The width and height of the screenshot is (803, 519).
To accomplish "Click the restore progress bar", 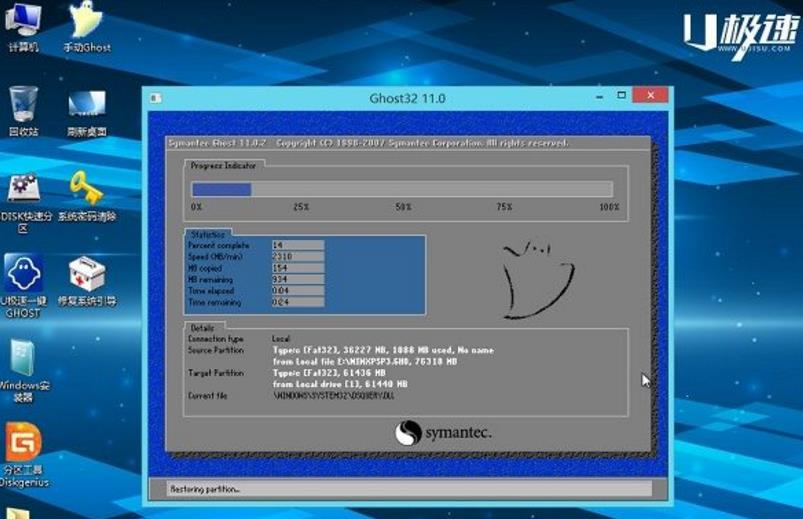I will point(402,189).
